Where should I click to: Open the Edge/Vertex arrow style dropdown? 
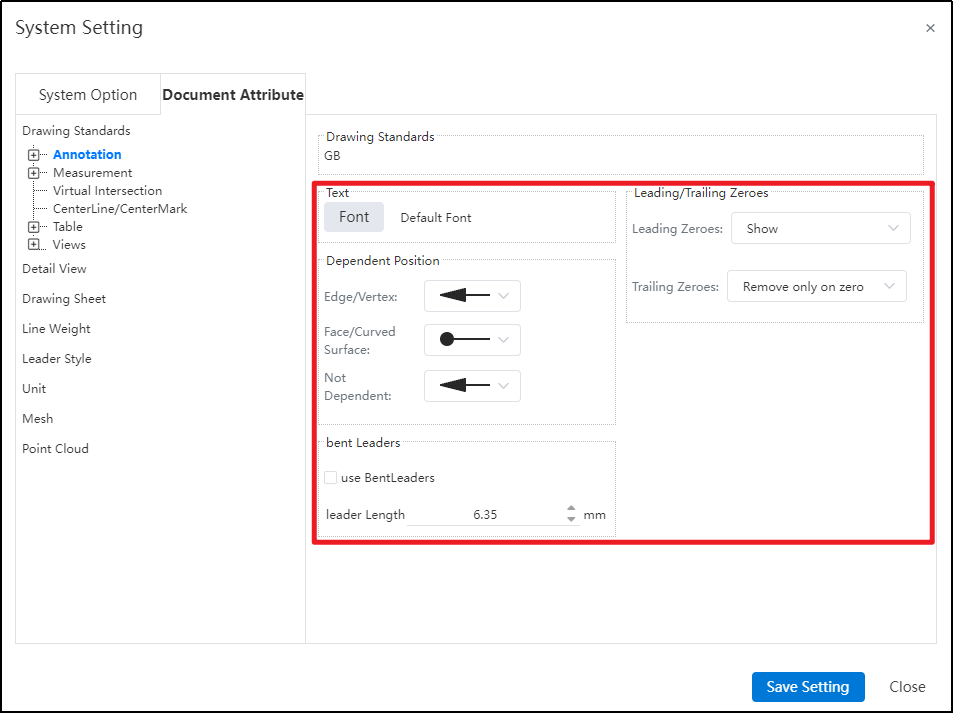[472, 296]
